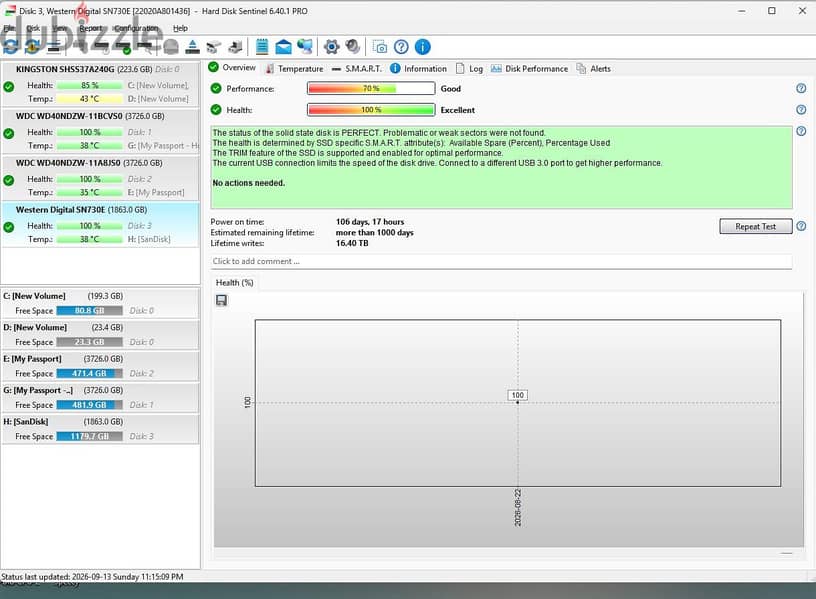Click the 43 °C temperature bar of KINGSTON
This screenshot has width=816, height=599.
tap(90, 99)
